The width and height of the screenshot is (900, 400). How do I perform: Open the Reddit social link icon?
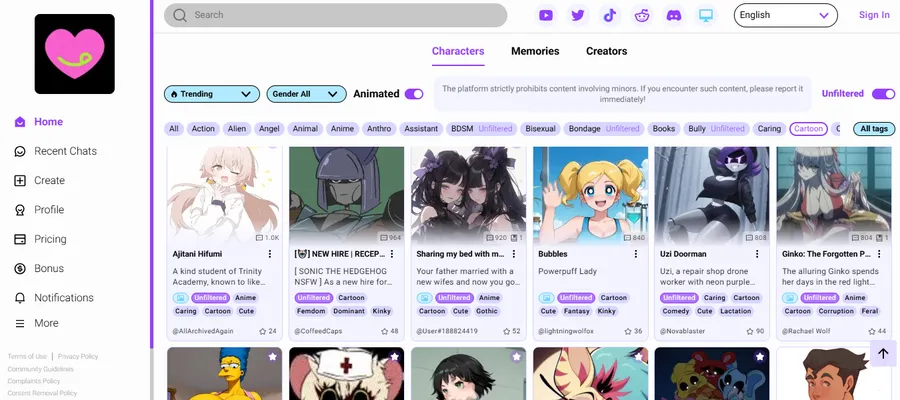point(642,15)
